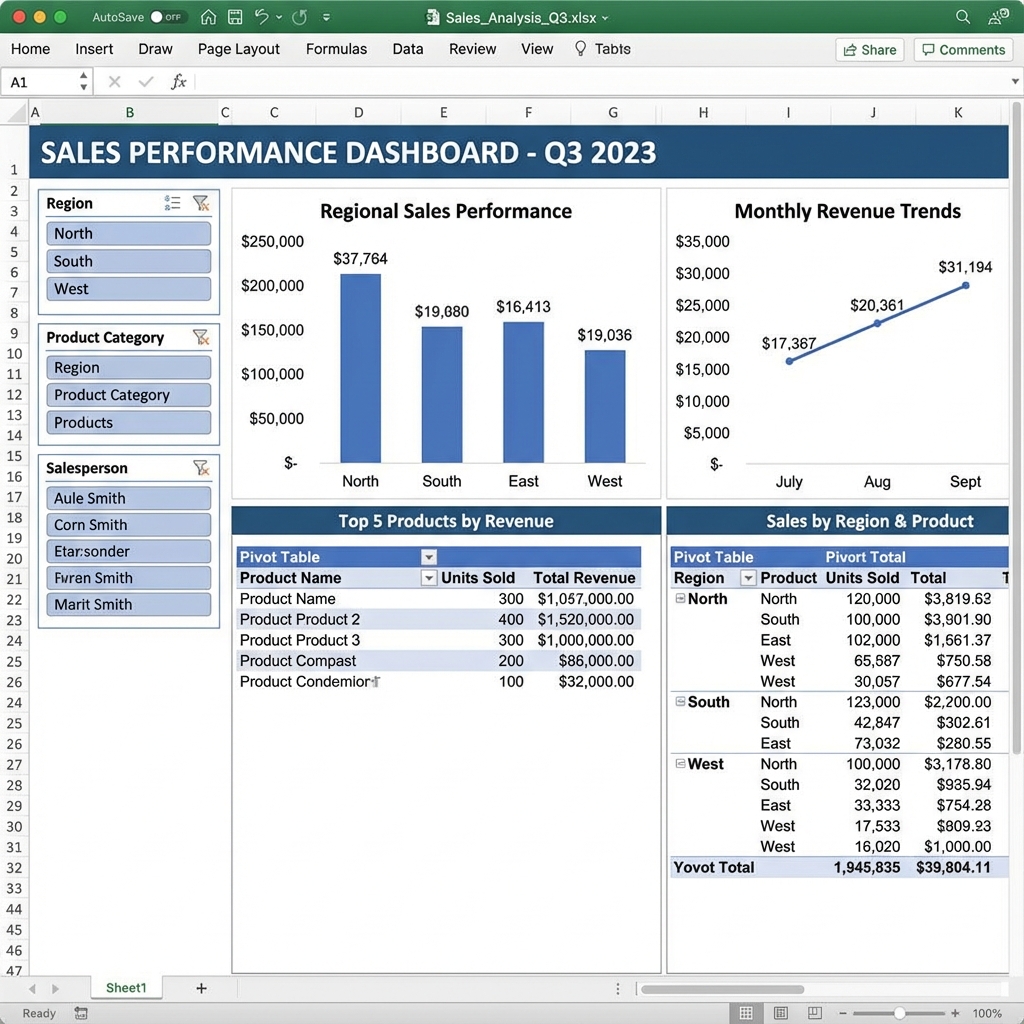Image resolution: width=1024 pixels, height=1024 pixels.
Task: Switch to the Formulas ribbon tab
Action: (x=336, y=48)
